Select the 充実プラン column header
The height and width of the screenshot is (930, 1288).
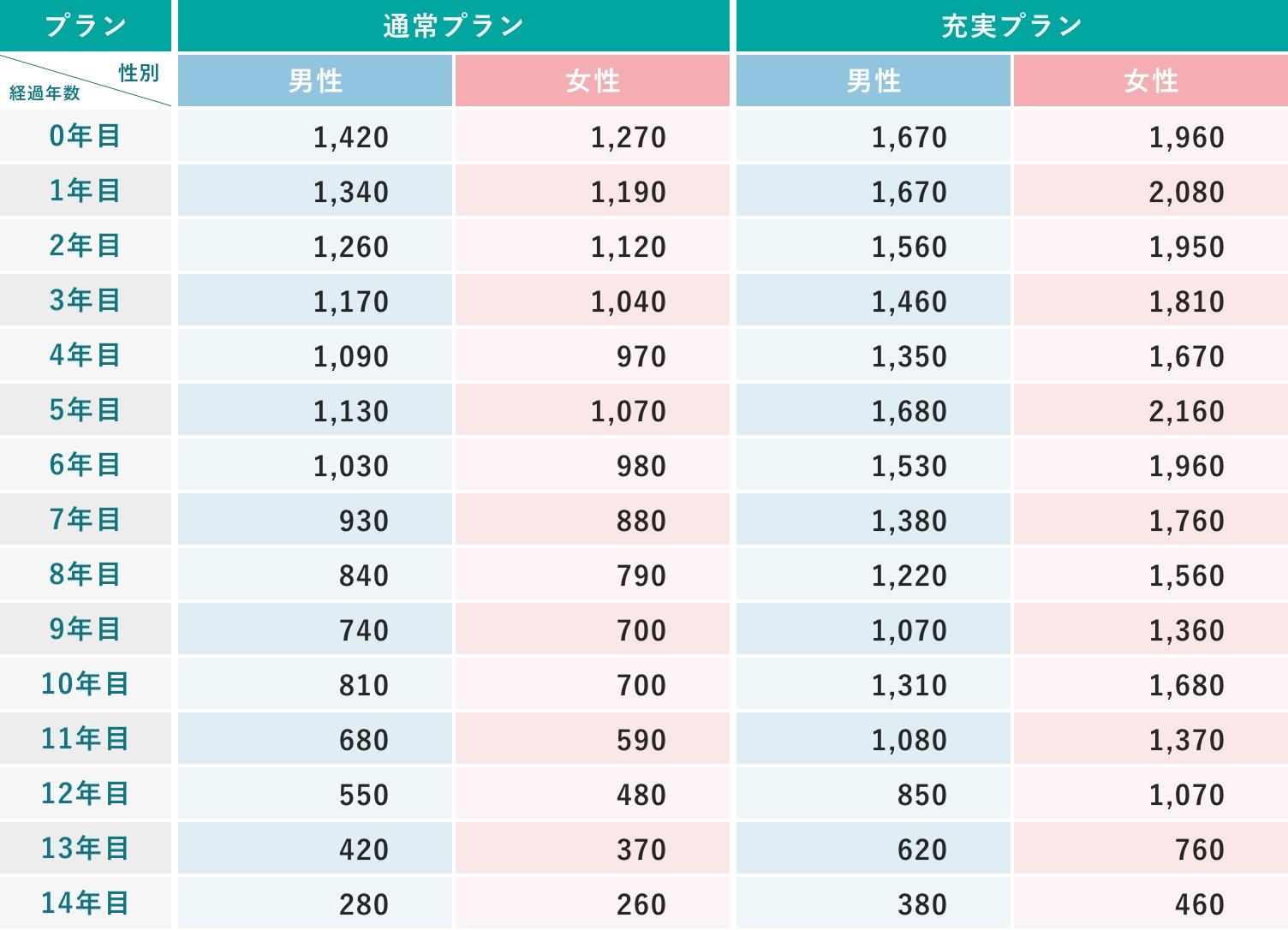1011,26
